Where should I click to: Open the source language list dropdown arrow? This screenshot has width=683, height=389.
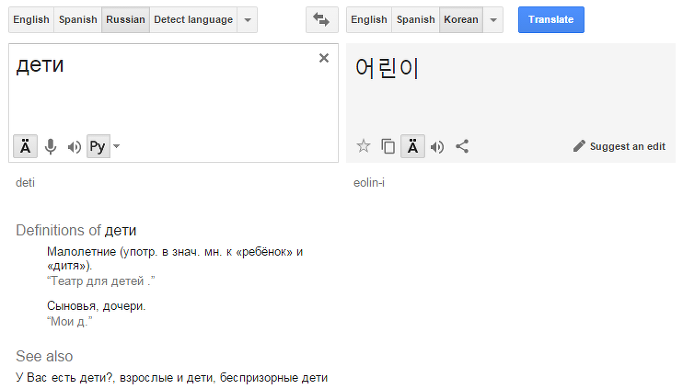coord(247,20)
